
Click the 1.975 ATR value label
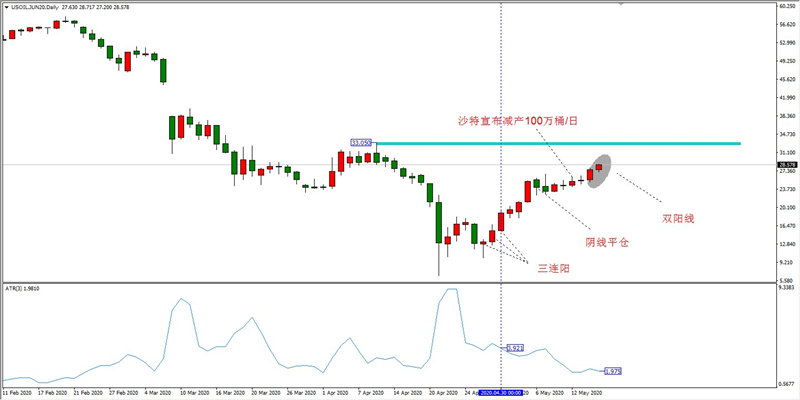(x=613, y=371)
